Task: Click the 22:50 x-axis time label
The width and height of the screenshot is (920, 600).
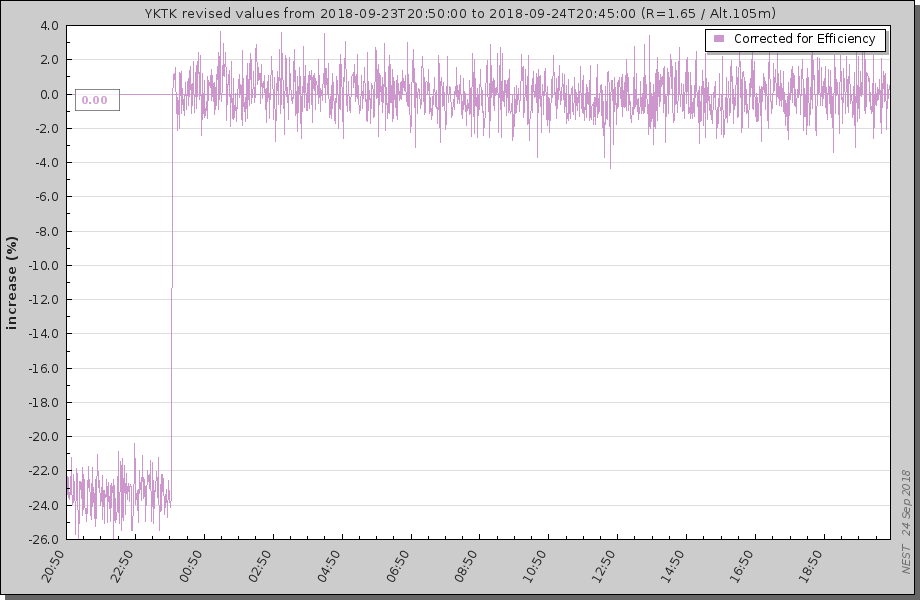Action: (x=122, y=566)
